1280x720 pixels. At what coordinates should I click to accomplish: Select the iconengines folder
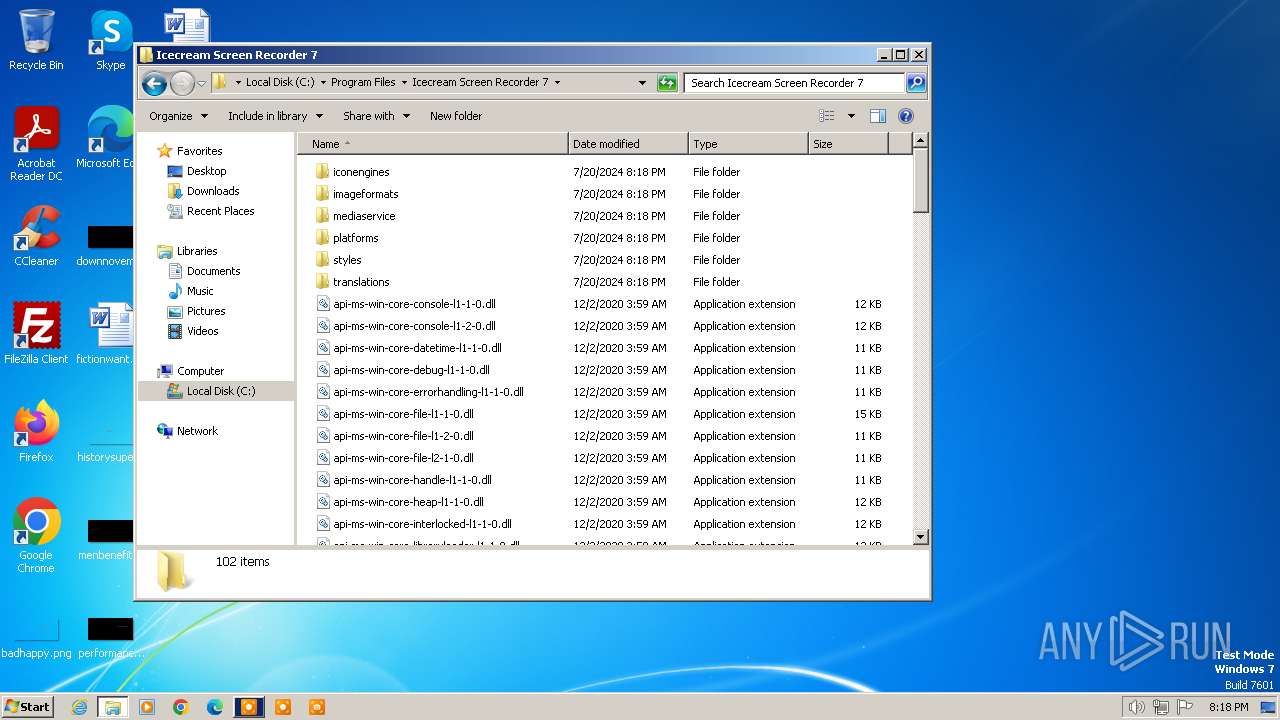[361, 172]
